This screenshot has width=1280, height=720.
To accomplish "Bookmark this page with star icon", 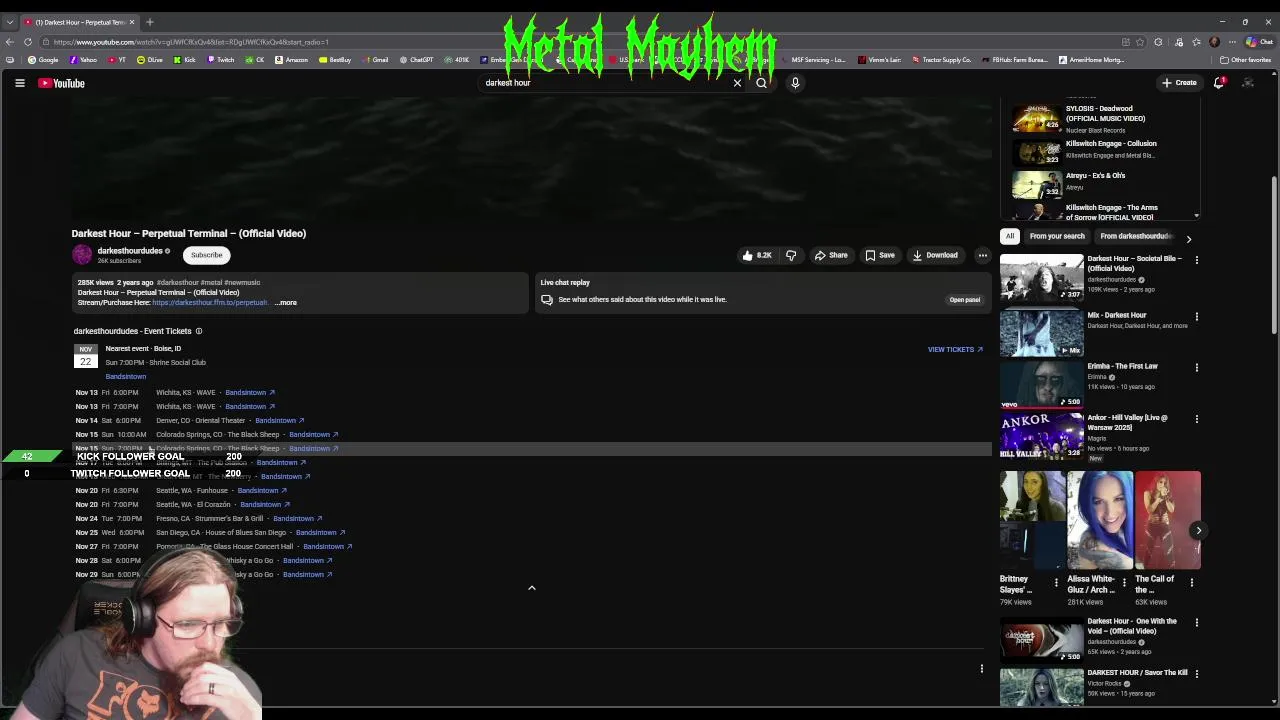I will click(1140, 42).
